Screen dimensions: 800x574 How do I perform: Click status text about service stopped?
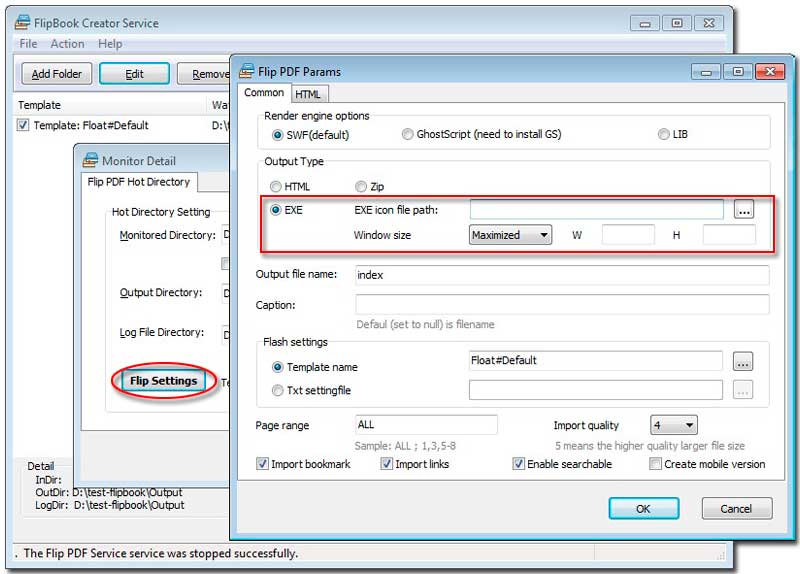pyautogui.click(x=161, y=554)
